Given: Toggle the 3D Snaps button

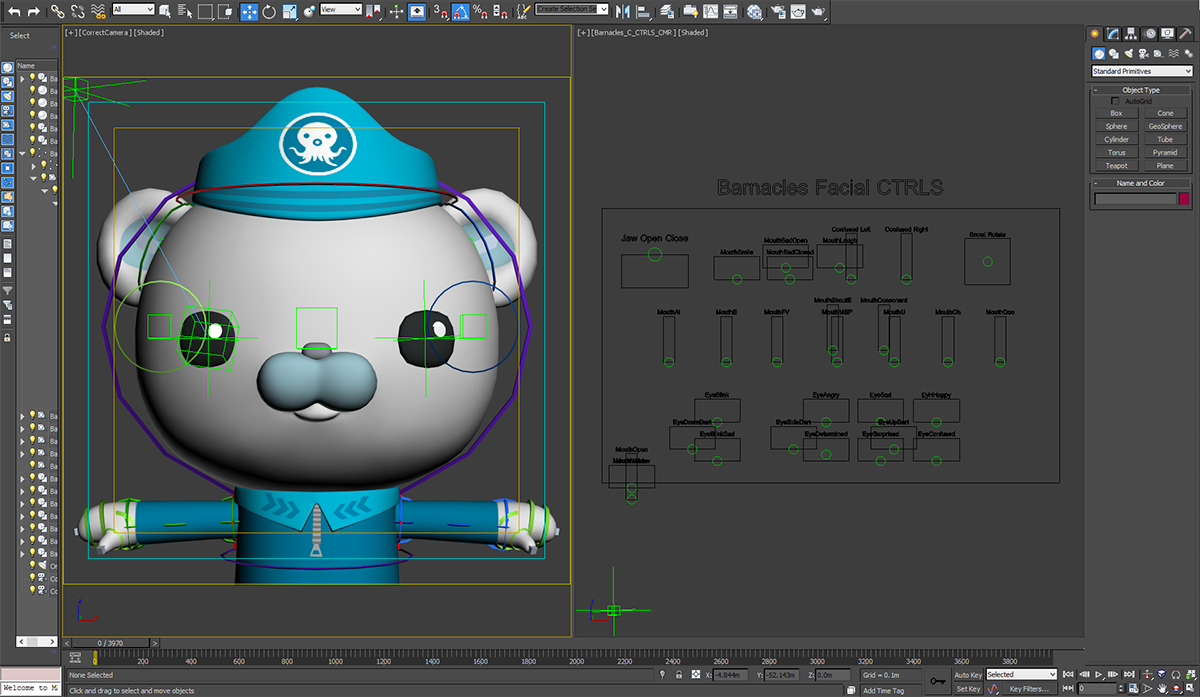Looking at the screenshot, I should coord(440,12).
